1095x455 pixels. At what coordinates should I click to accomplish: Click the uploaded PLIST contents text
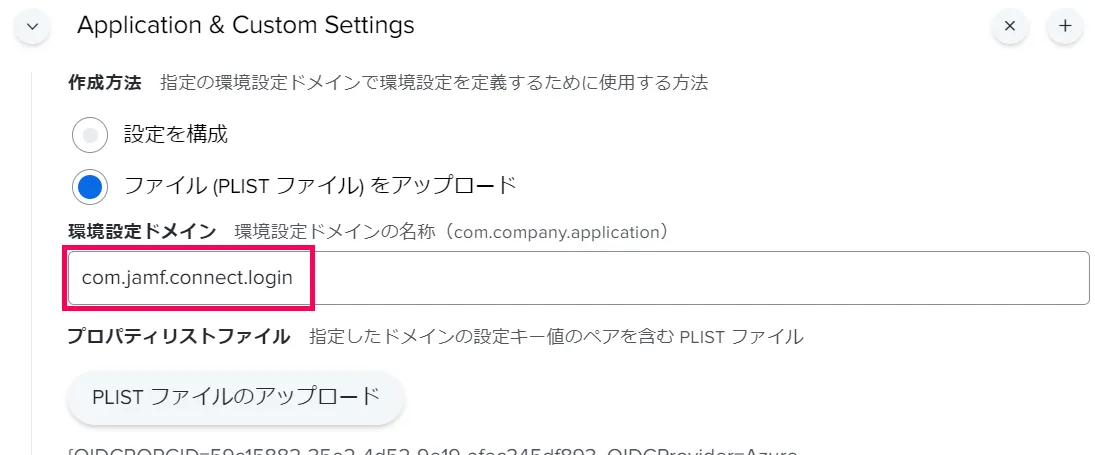pyautogui.click(x=432, y=451)
